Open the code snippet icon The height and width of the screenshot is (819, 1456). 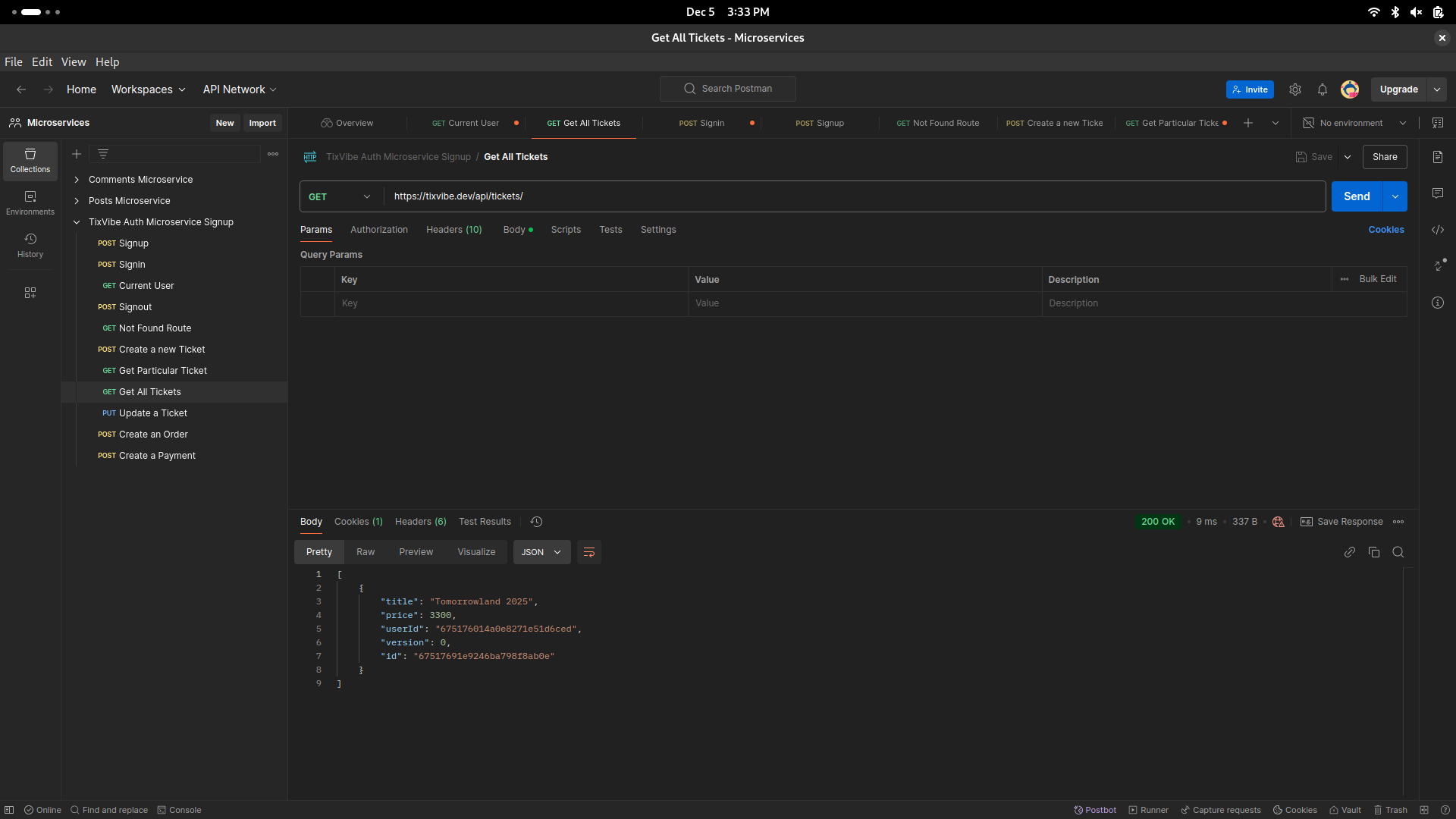tap(1438, 230)
